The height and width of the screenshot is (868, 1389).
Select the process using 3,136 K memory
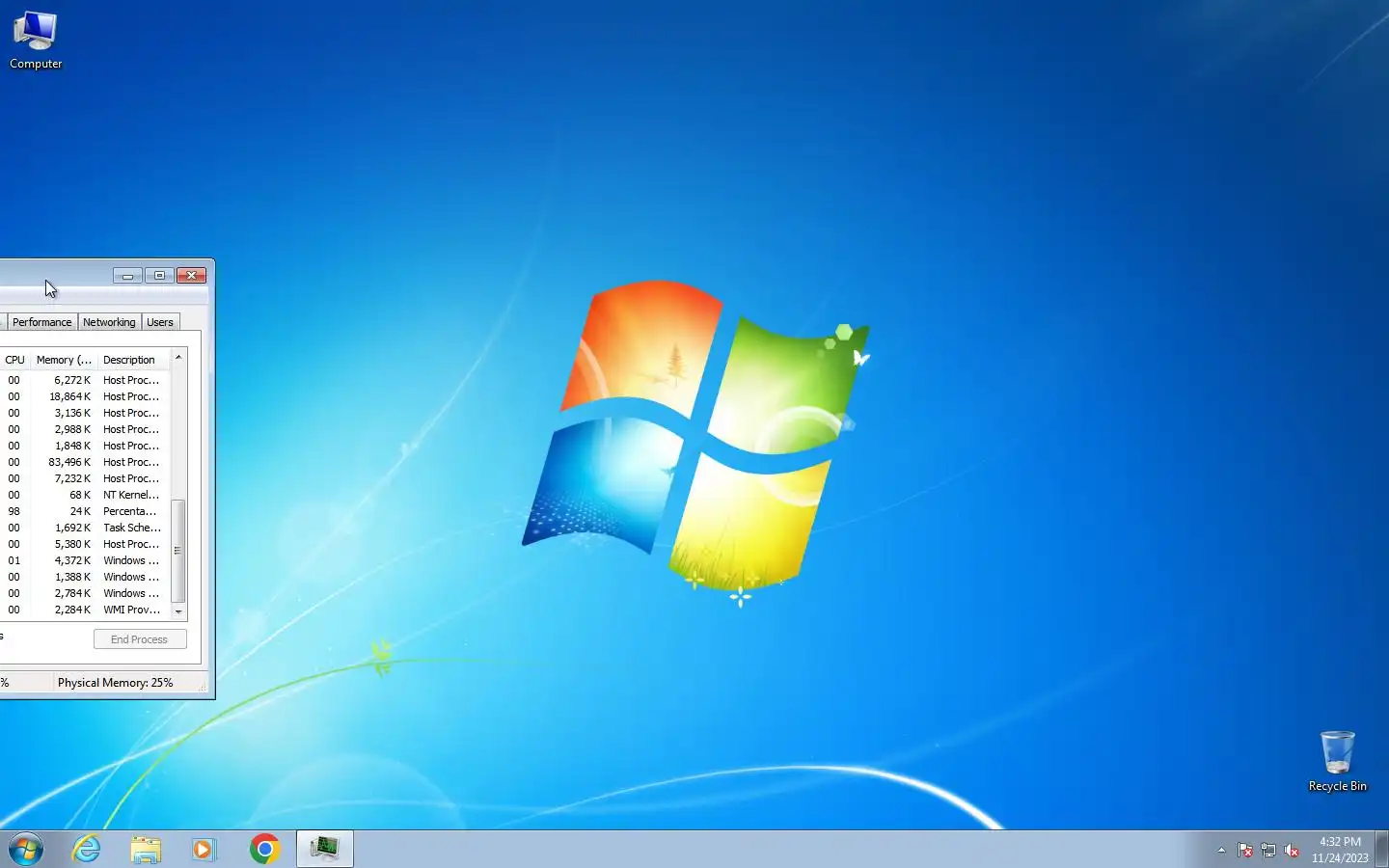tap(85, 413)
